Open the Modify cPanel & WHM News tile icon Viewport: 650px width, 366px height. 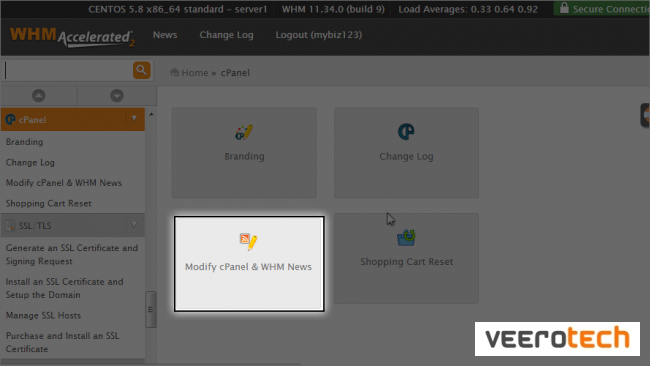click(248, 242)
